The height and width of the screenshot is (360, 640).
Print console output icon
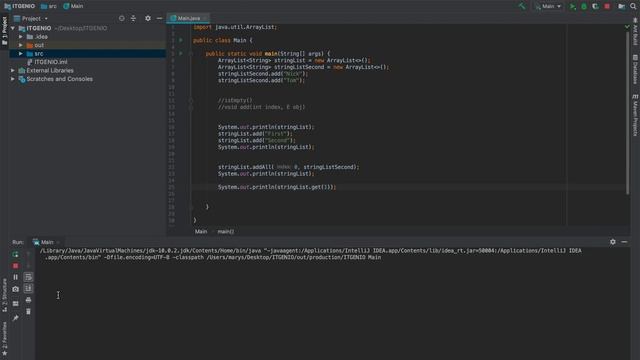[x=28, y=300]
